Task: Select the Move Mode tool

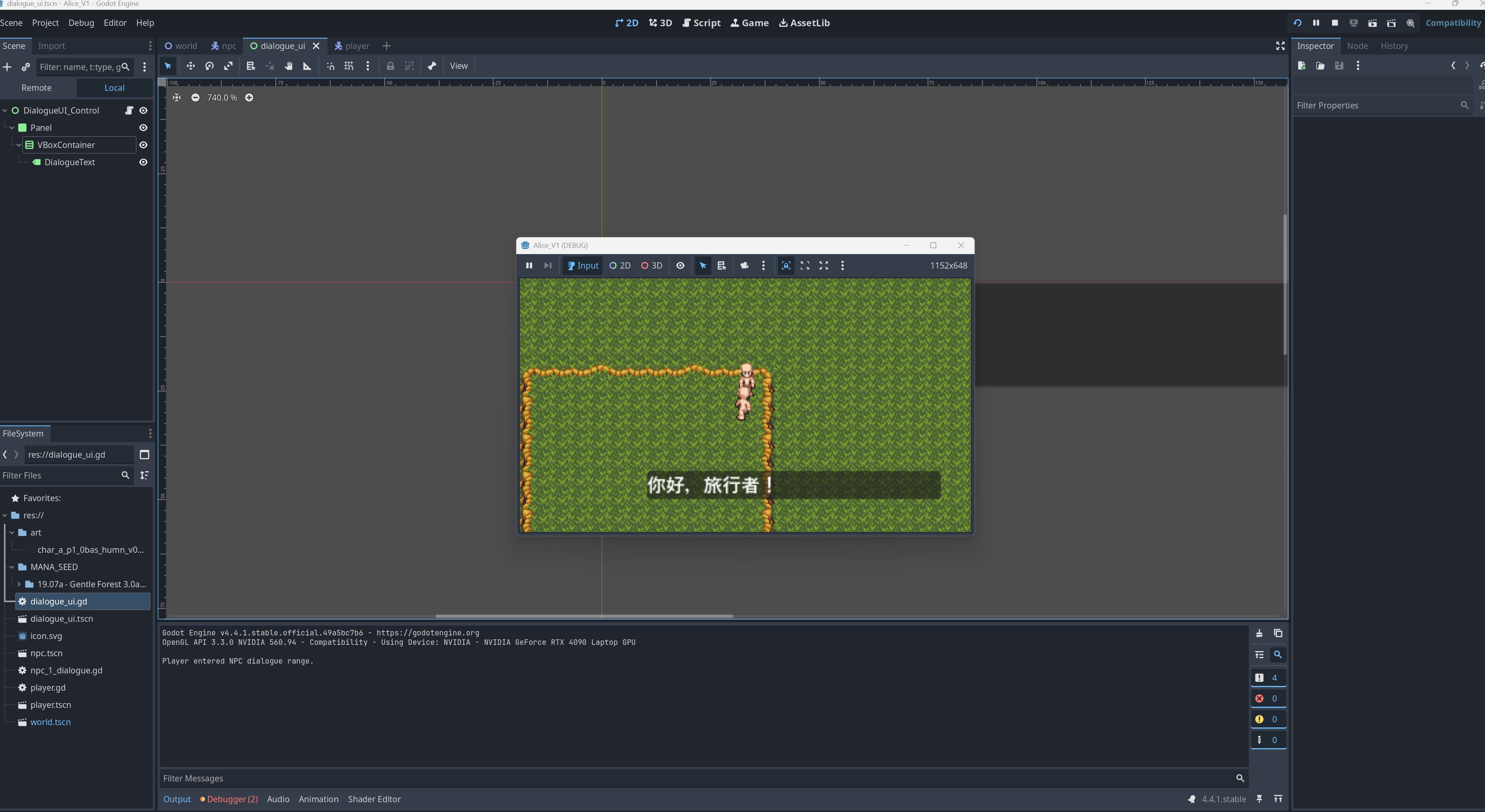Action: [x=190, y=66]
